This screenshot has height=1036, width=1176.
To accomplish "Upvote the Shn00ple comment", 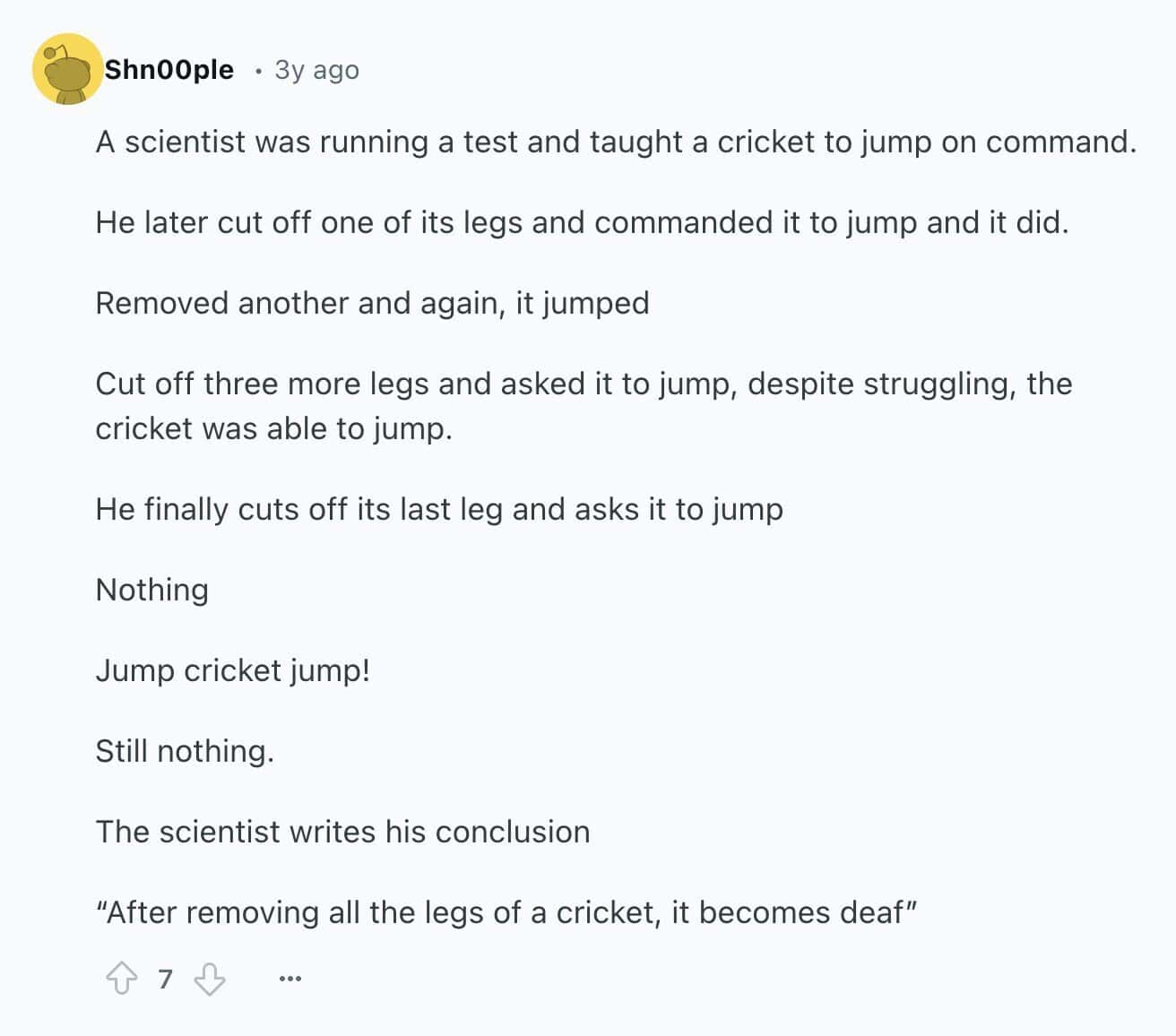I will click(121, 979).
